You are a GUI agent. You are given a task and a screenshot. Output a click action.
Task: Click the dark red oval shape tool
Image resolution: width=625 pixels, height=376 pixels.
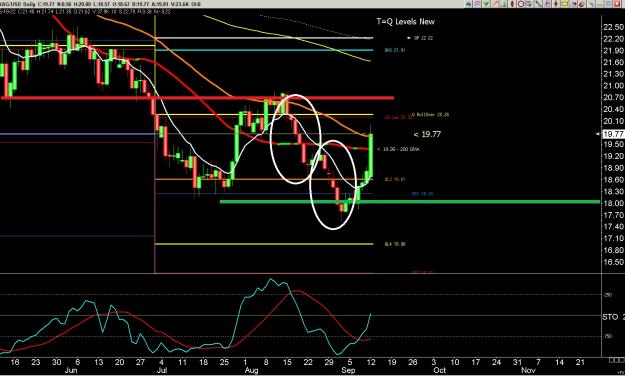pos(513,4)
